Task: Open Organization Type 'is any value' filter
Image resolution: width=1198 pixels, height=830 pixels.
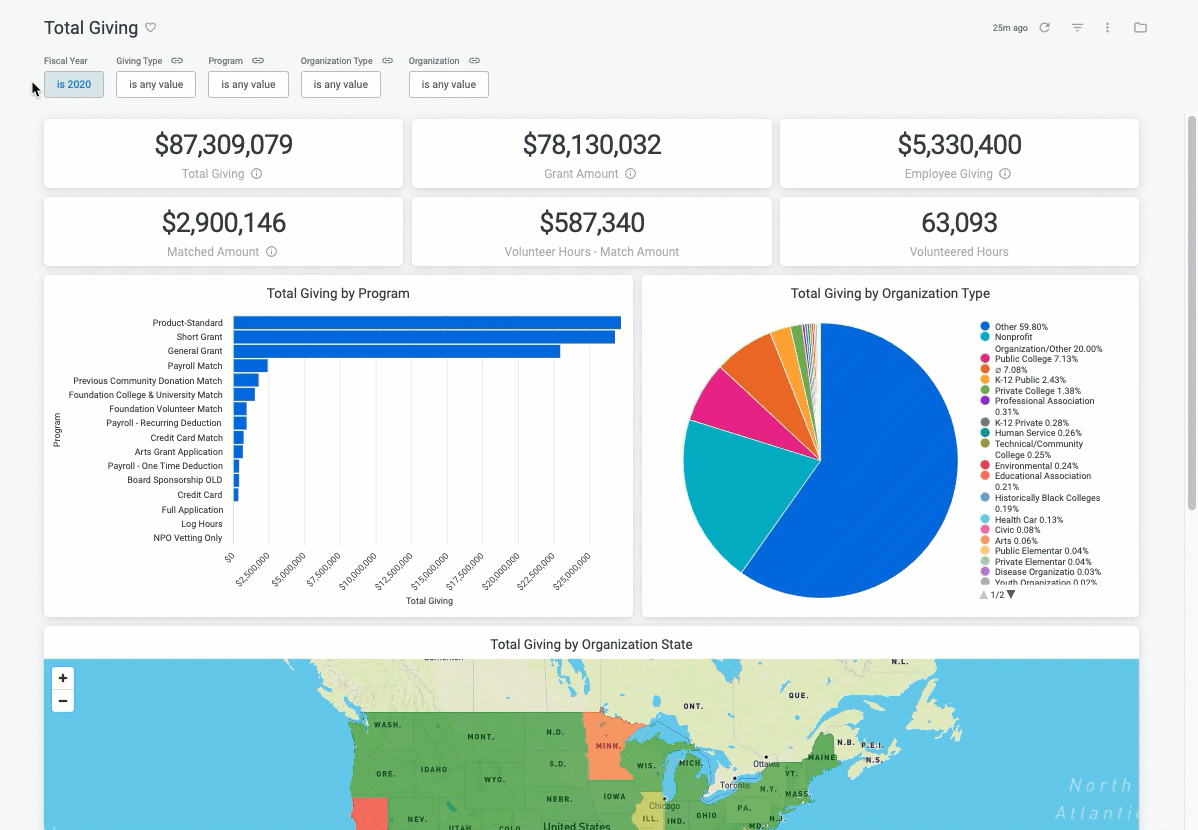Action: [x=341, y=84]
